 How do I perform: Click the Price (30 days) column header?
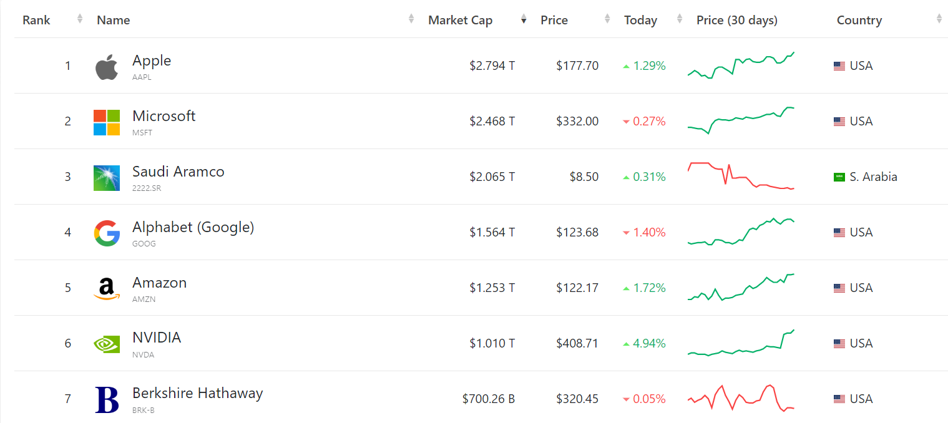coord(736,20)
